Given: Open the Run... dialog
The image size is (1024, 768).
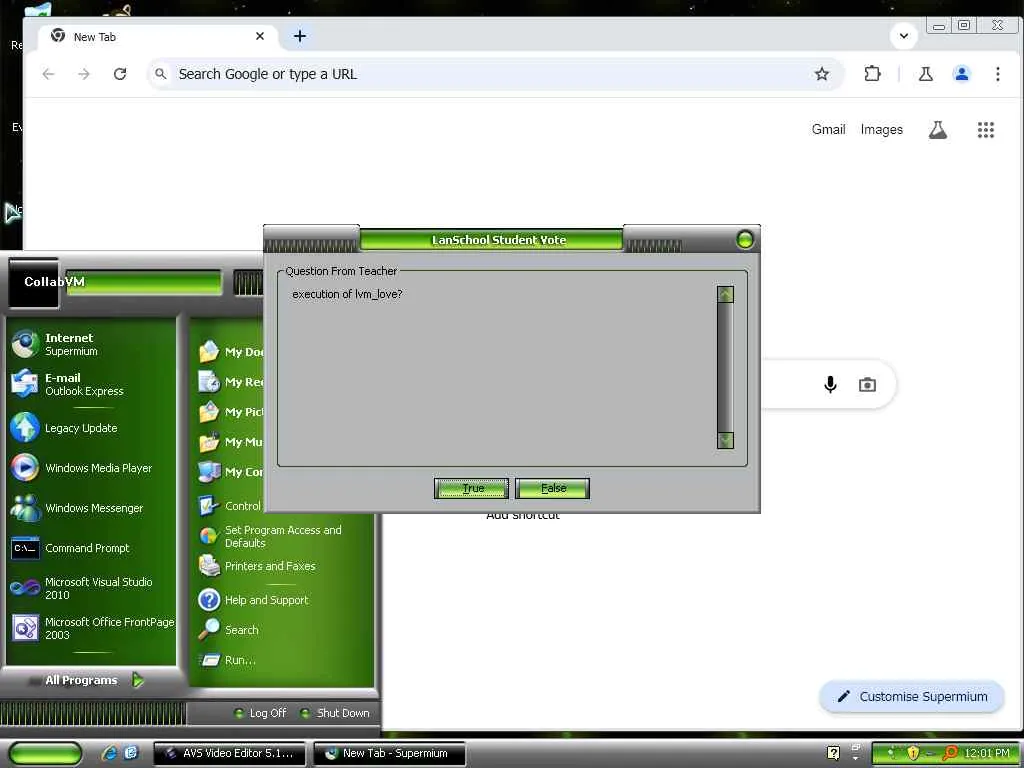Looking at the screenshot, I should pos(227,660).
